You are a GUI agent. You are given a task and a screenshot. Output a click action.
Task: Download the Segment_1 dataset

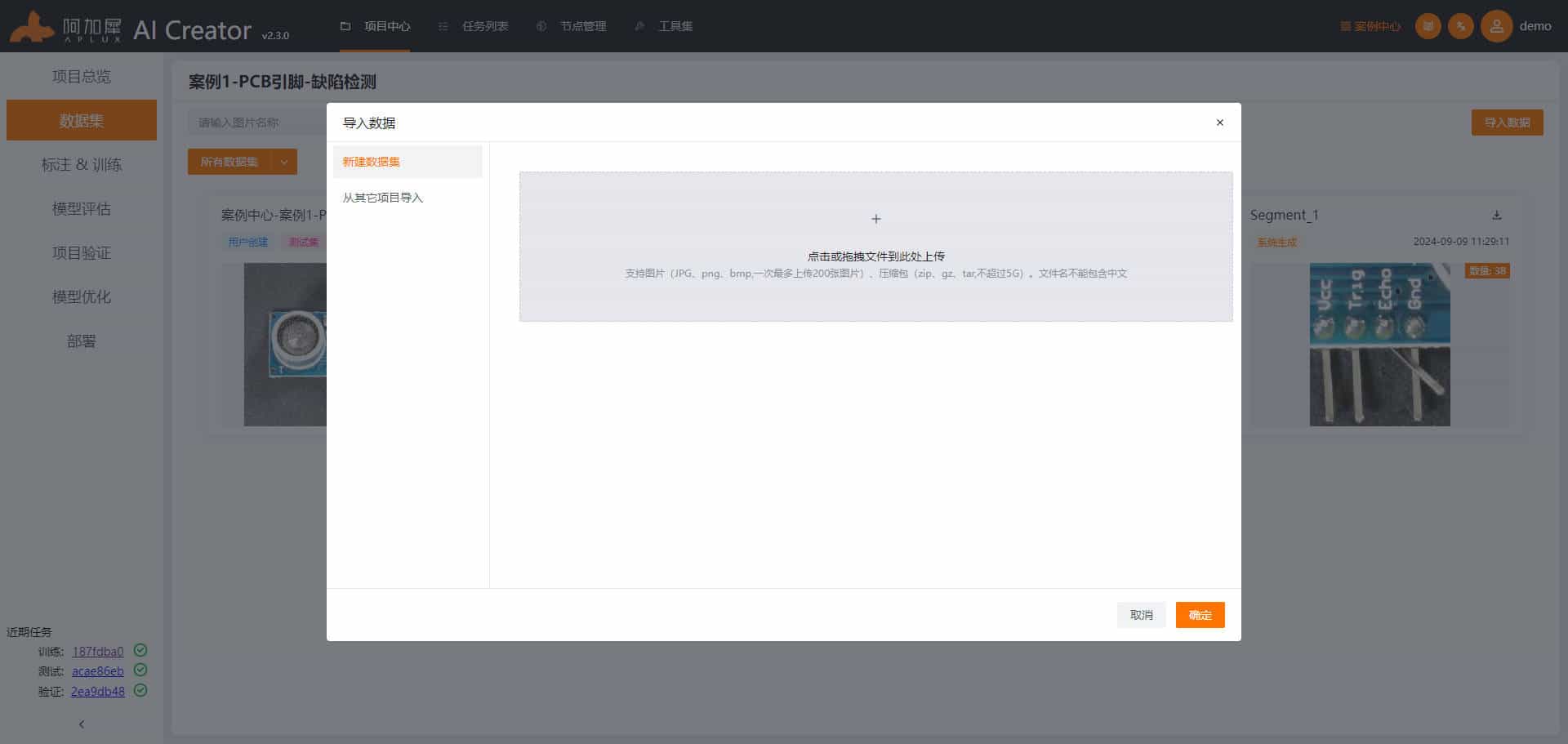(x=1497, y=216)
